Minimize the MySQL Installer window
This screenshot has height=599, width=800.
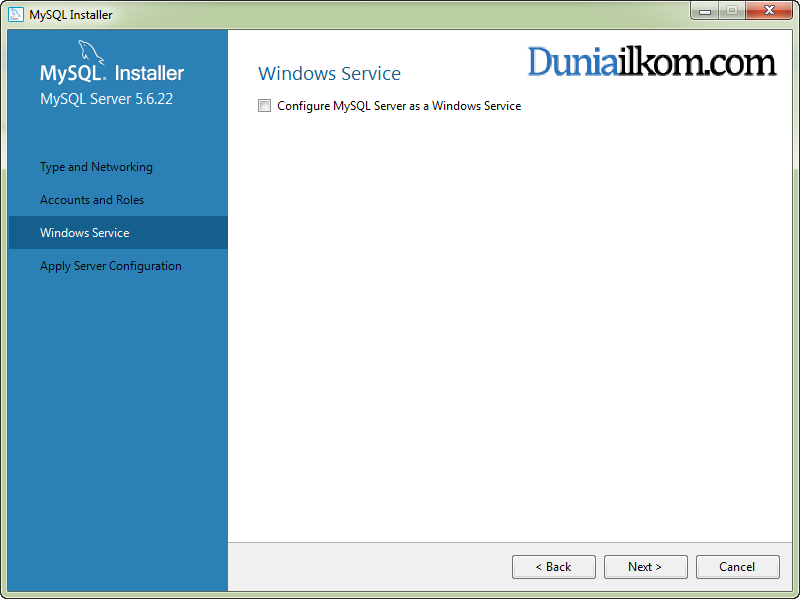(705, 11)
